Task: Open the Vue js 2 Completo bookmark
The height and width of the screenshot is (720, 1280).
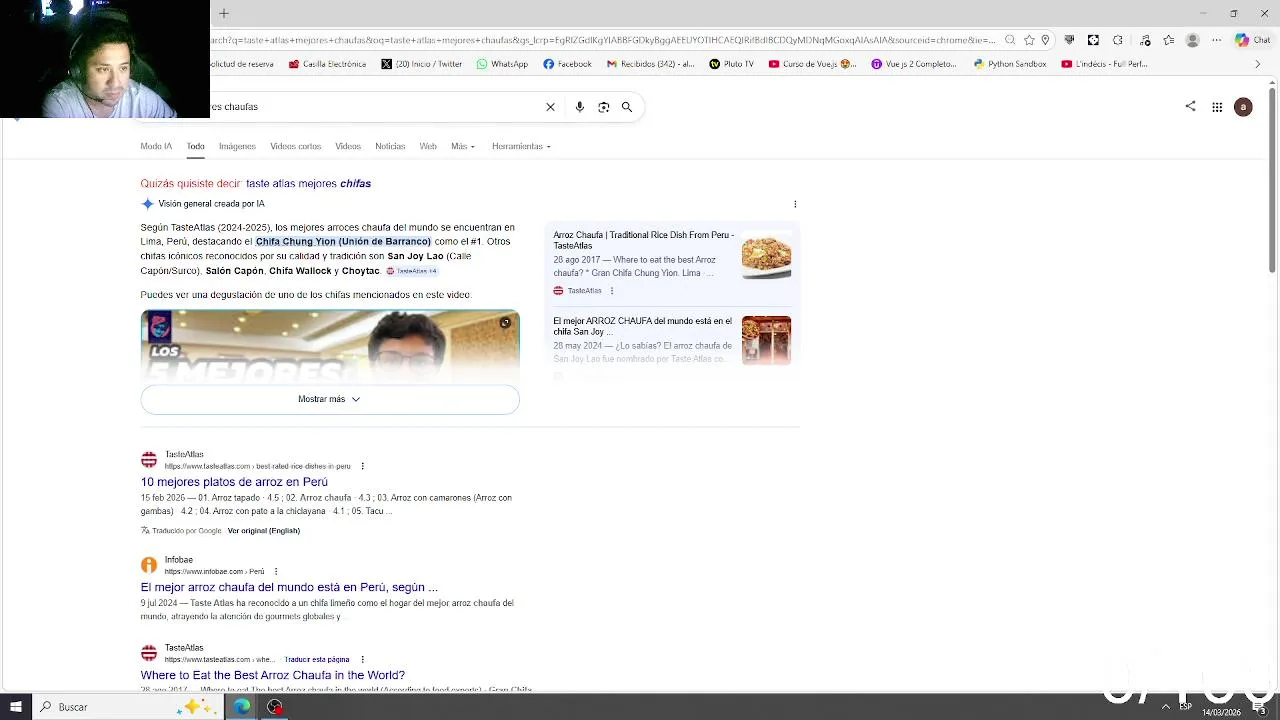Action: point(915,64)
